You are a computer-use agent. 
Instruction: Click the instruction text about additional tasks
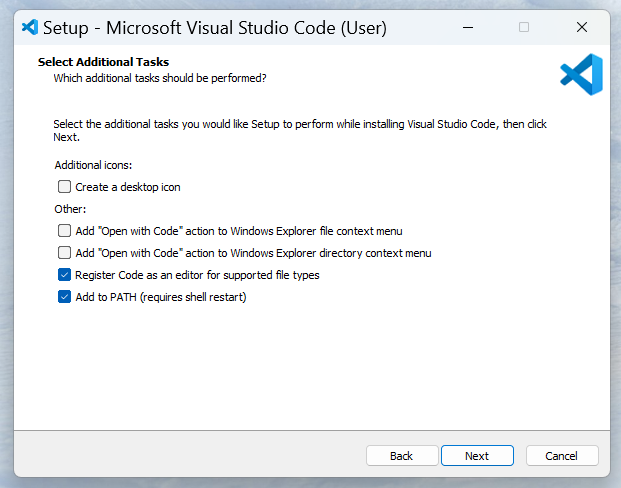tap(300, 130)
